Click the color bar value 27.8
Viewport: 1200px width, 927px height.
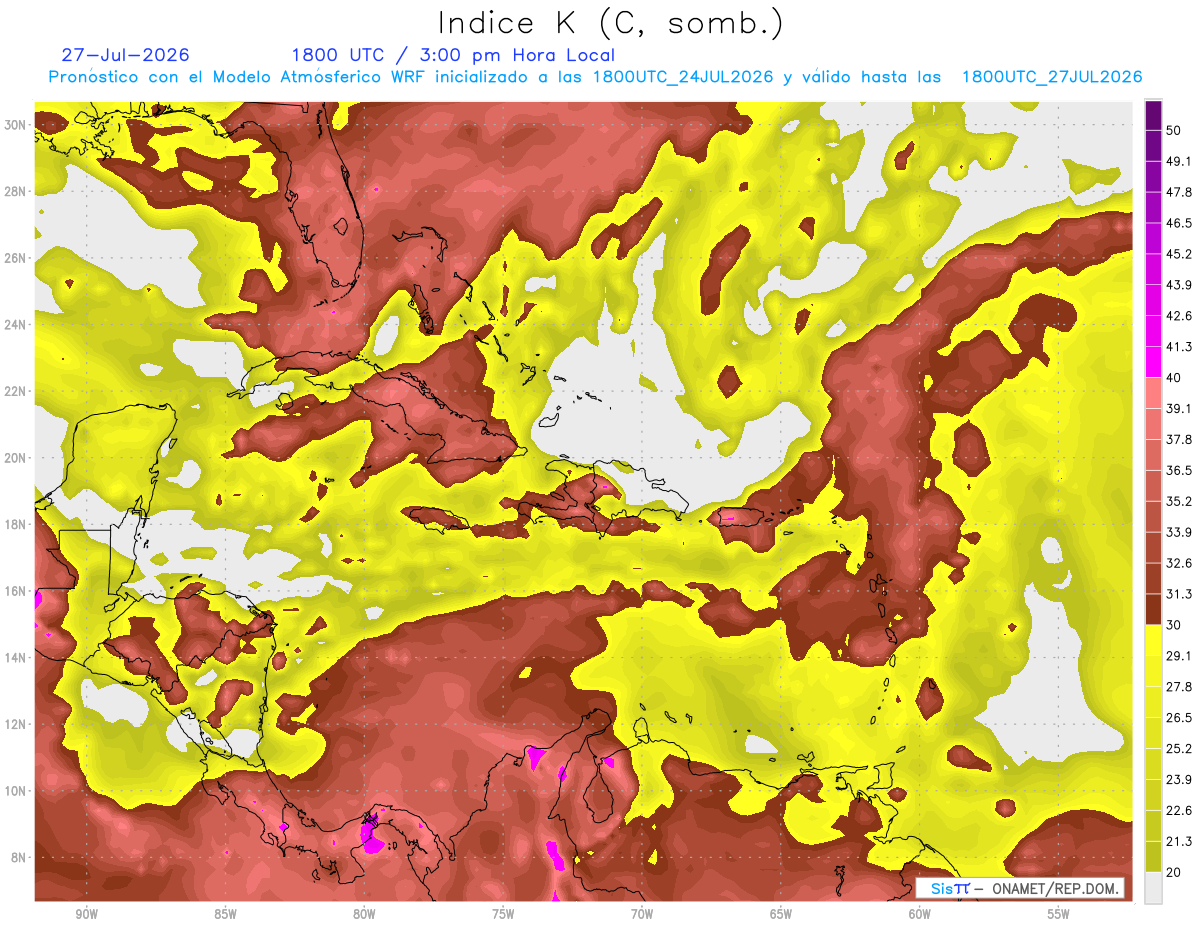click(x=1180, y=687)
